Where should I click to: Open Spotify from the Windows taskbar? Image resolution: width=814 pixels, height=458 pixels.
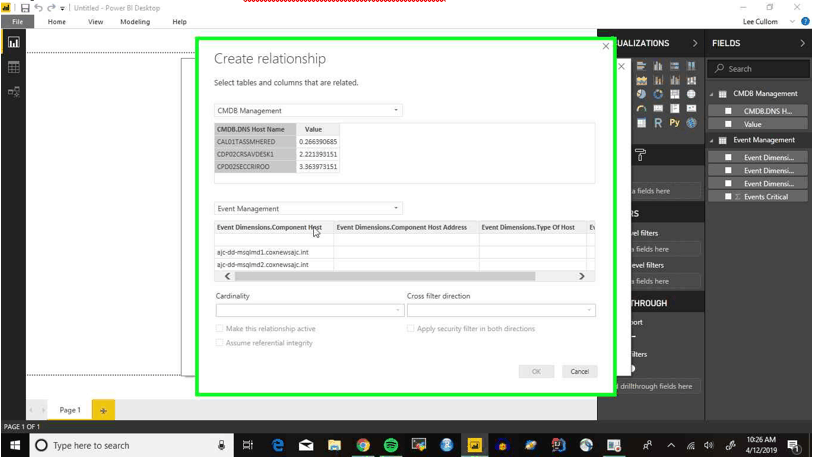391,445
